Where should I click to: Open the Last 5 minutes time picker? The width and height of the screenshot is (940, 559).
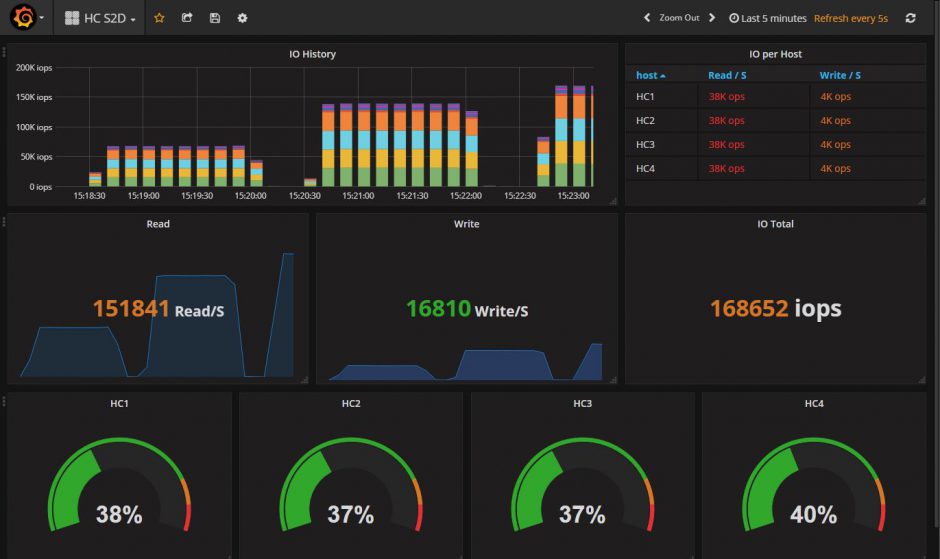point(767,18)
